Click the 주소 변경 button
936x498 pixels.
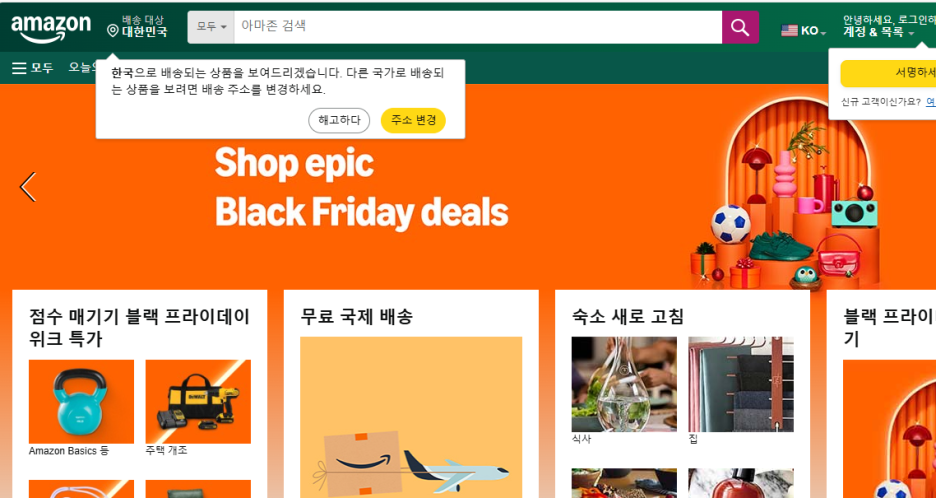click(413, 120)
